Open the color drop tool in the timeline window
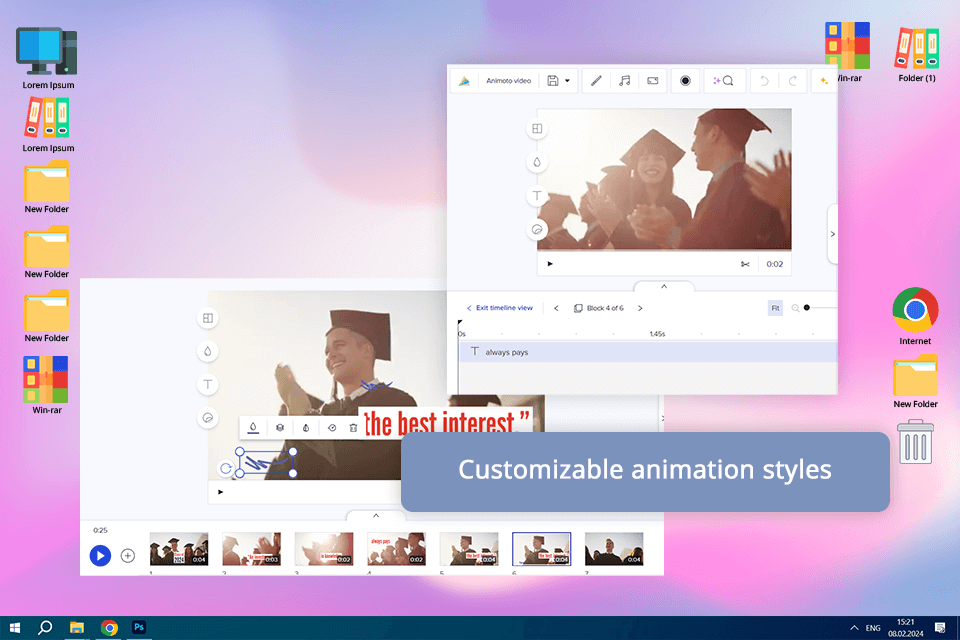Screen dimensions: 960x640 coord(537,162)
